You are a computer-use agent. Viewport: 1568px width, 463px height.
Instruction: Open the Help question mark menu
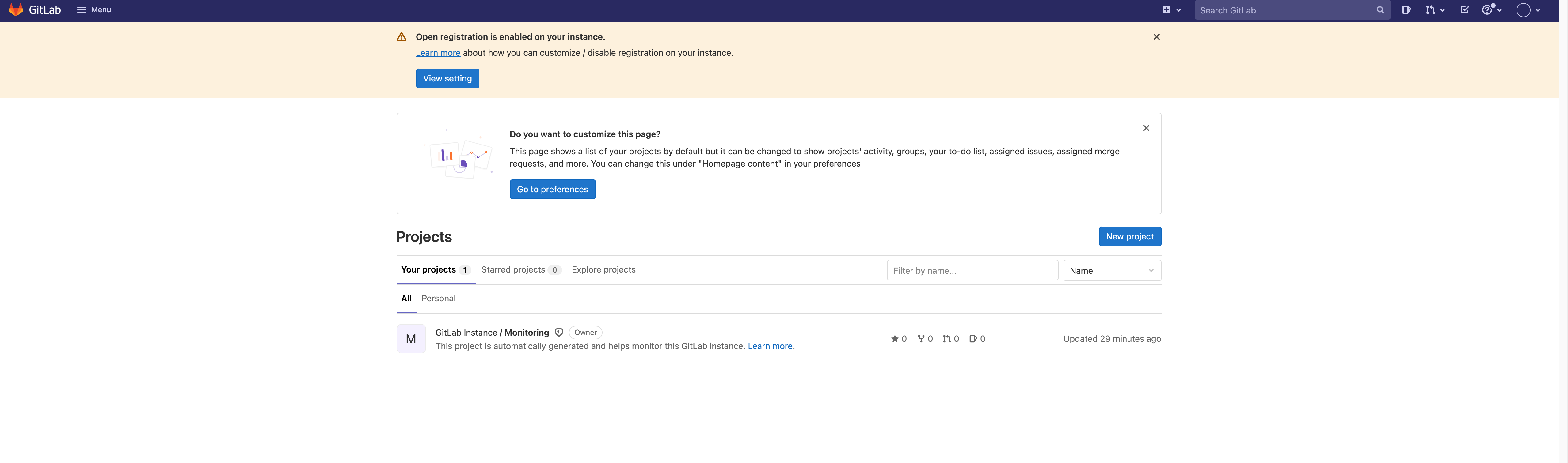[x=1491, y=10]
